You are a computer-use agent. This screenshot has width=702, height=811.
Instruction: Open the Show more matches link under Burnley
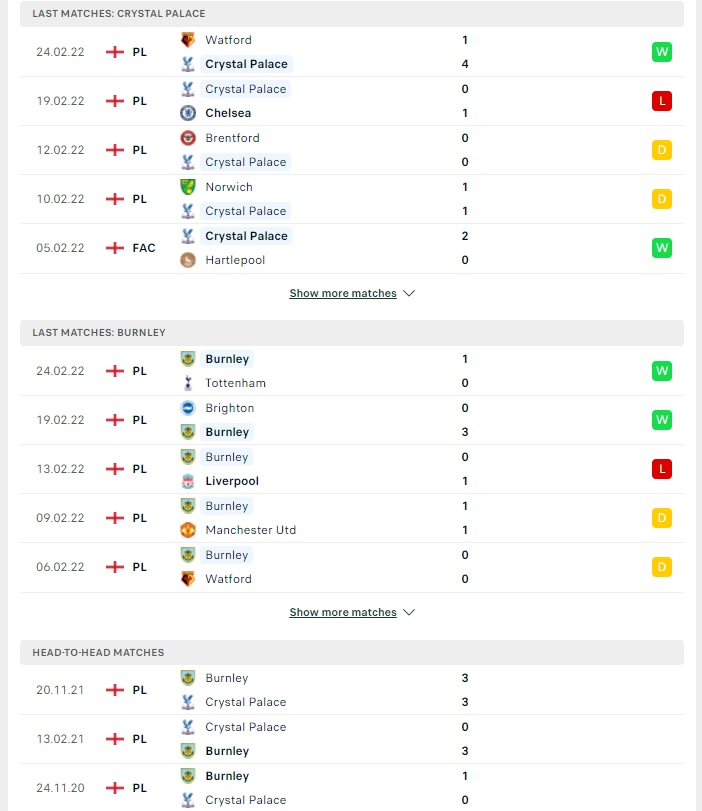[343, 612]
